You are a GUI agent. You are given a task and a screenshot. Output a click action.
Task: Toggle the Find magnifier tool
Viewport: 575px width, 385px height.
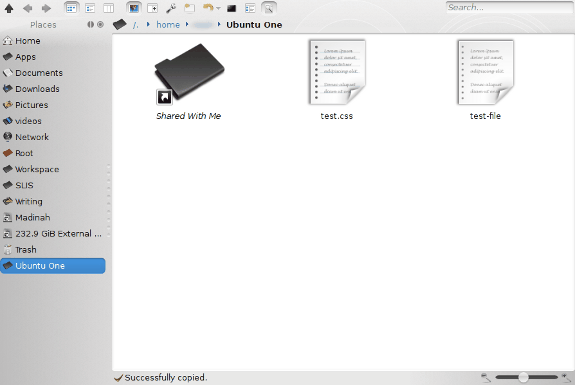coord(269,8)
